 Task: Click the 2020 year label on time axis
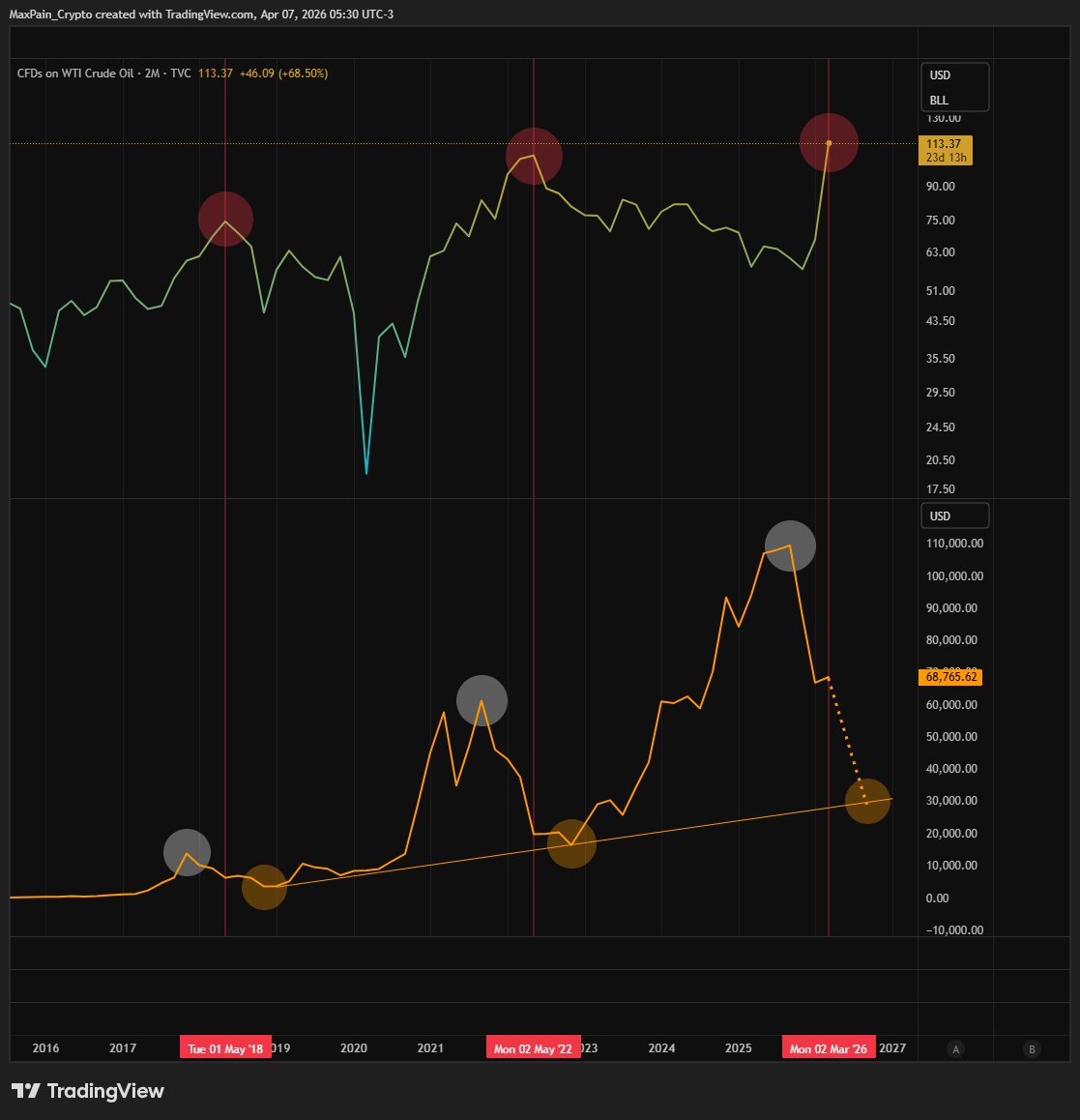pyautogui.click(x=354, y=1047)
